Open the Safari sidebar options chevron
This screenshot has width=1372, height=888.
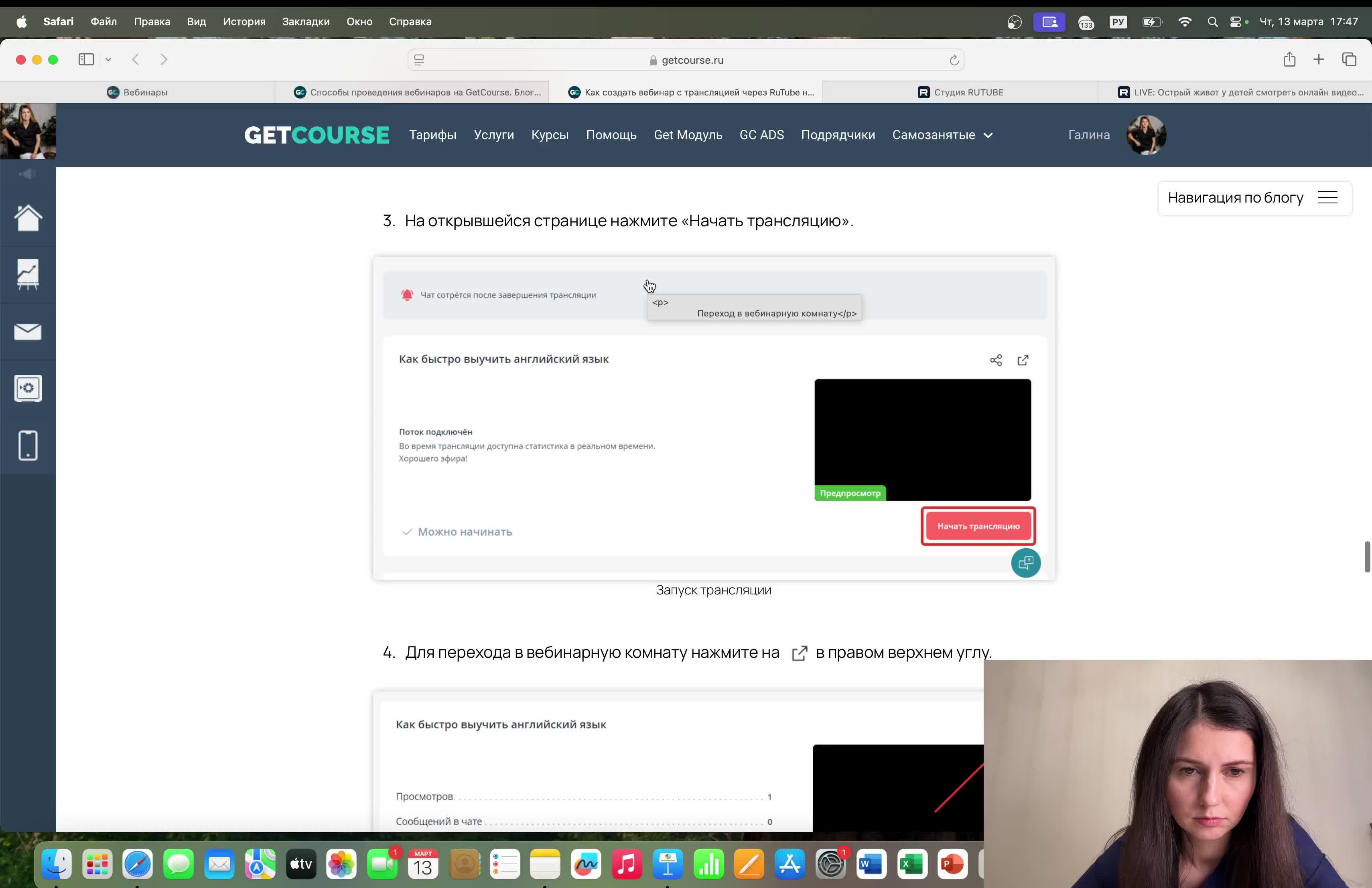click(x=108, y=59)
